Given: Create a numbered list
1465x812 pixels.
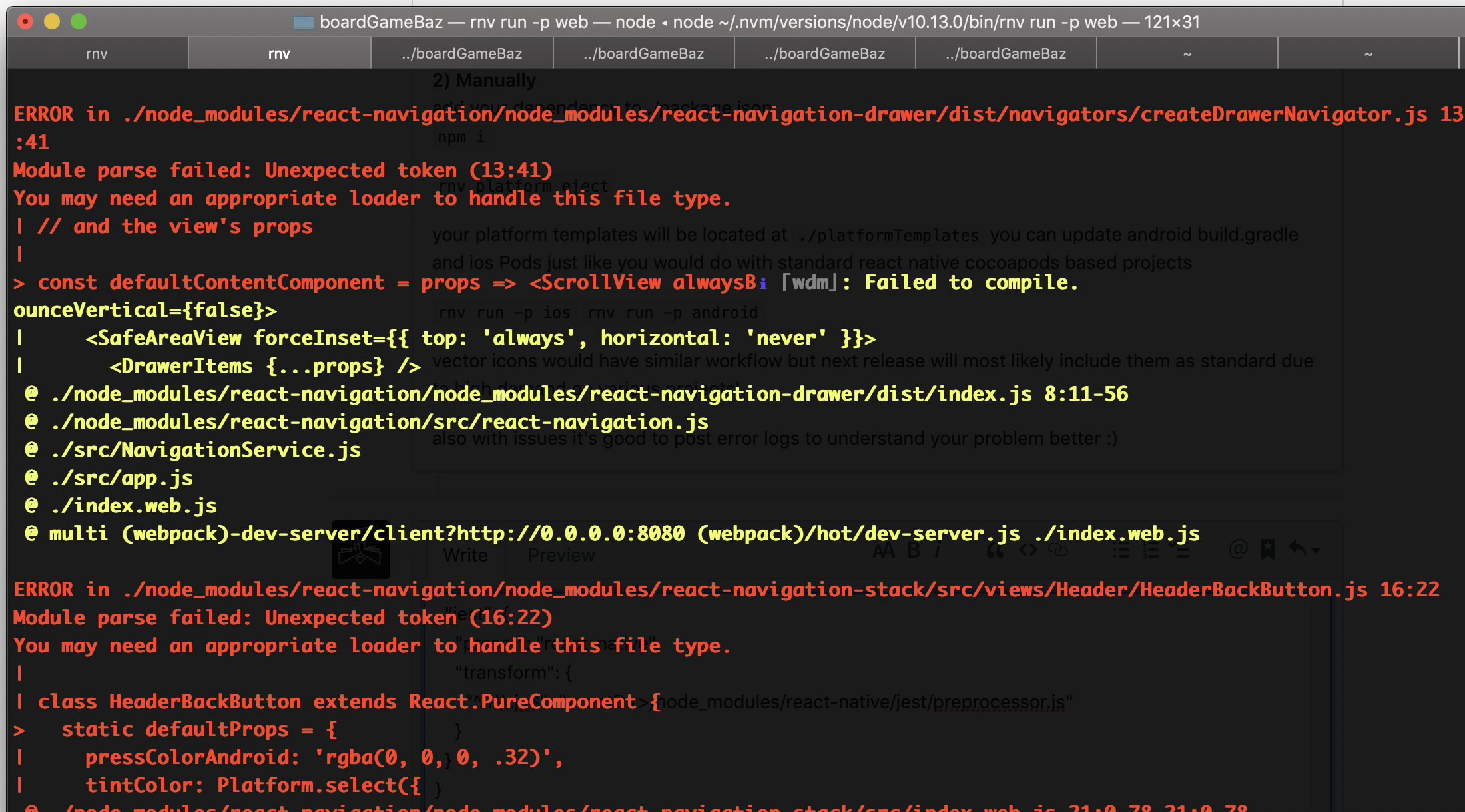Looking at the screenshot, I should pyautogui.click(x=1150, y=550).
